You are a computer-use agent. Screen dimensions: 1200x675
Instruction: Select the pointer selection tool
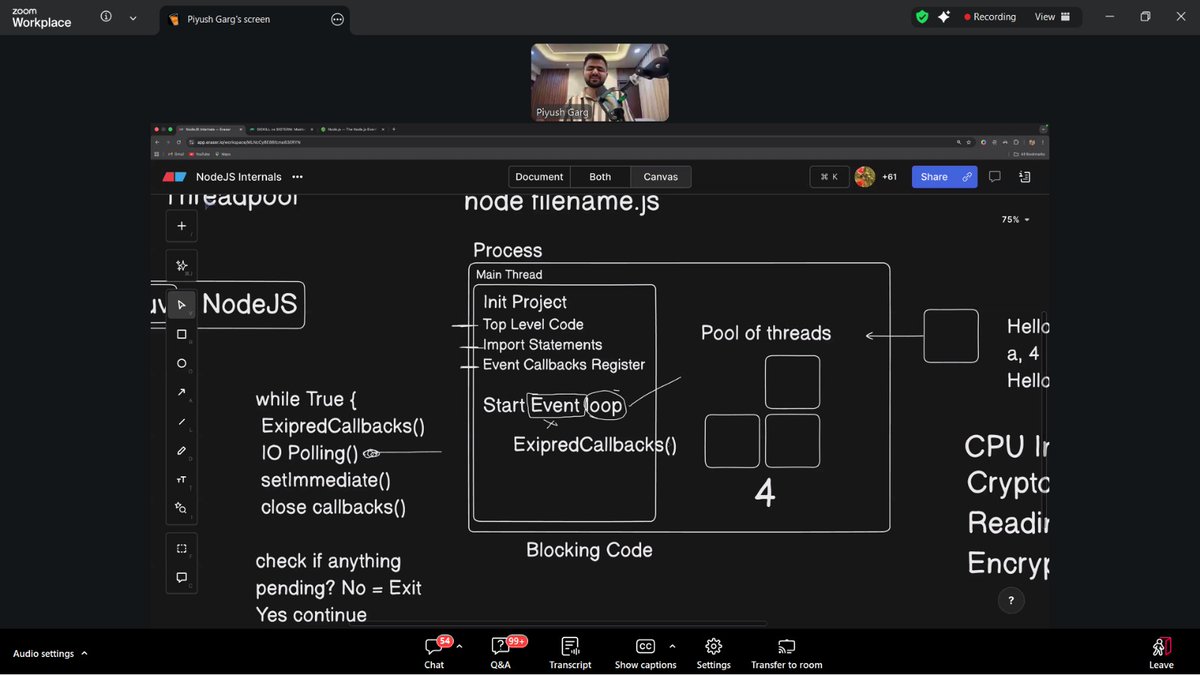[181, 305]
